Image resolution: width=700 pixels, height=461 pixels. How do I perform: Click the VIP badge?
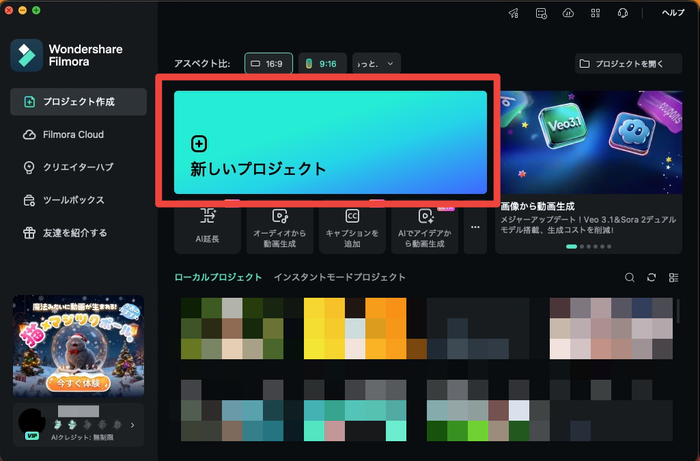tap(32, 436)
